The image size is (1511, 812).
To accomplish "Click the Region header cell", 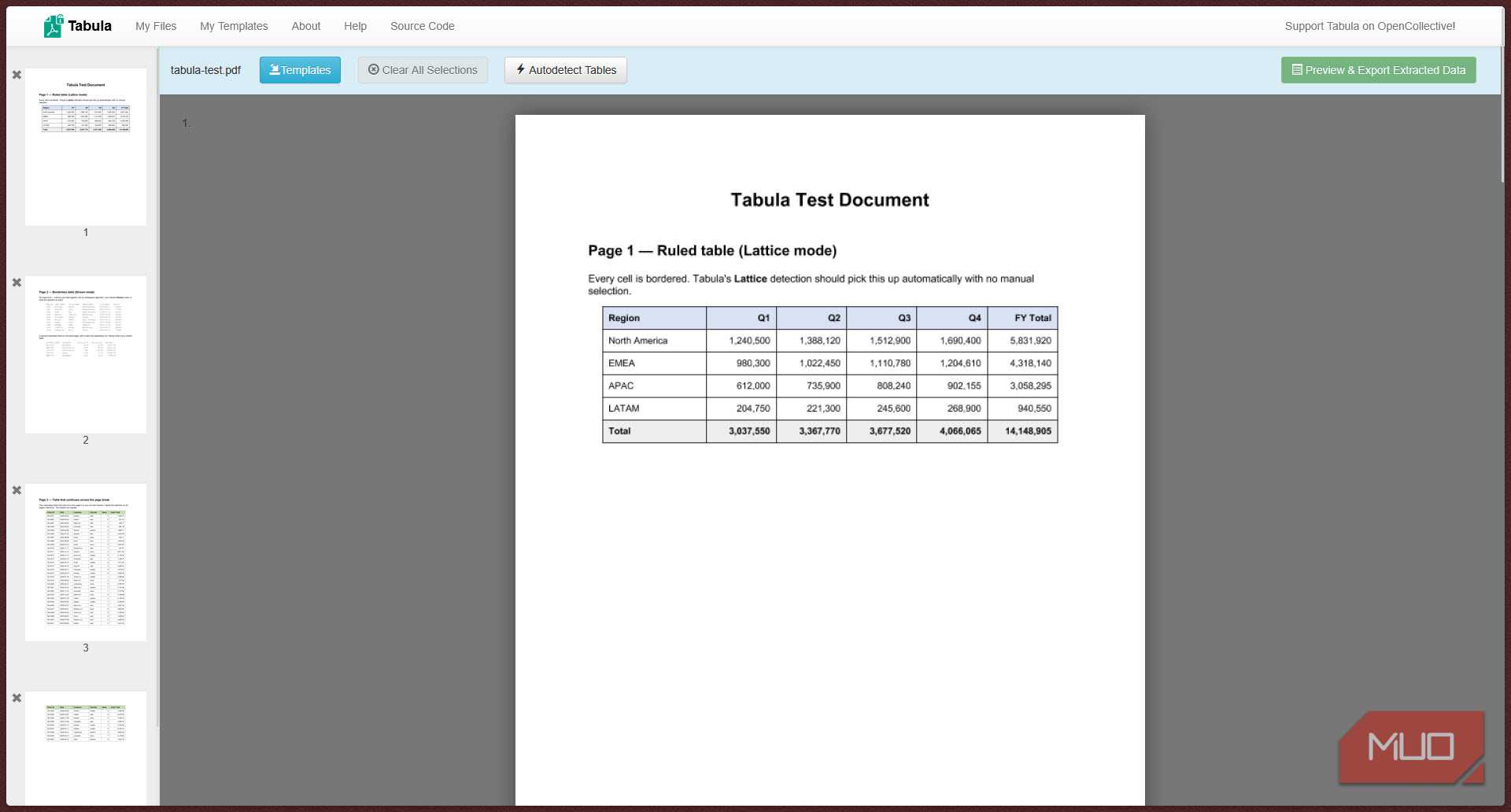I will point(654,318).
